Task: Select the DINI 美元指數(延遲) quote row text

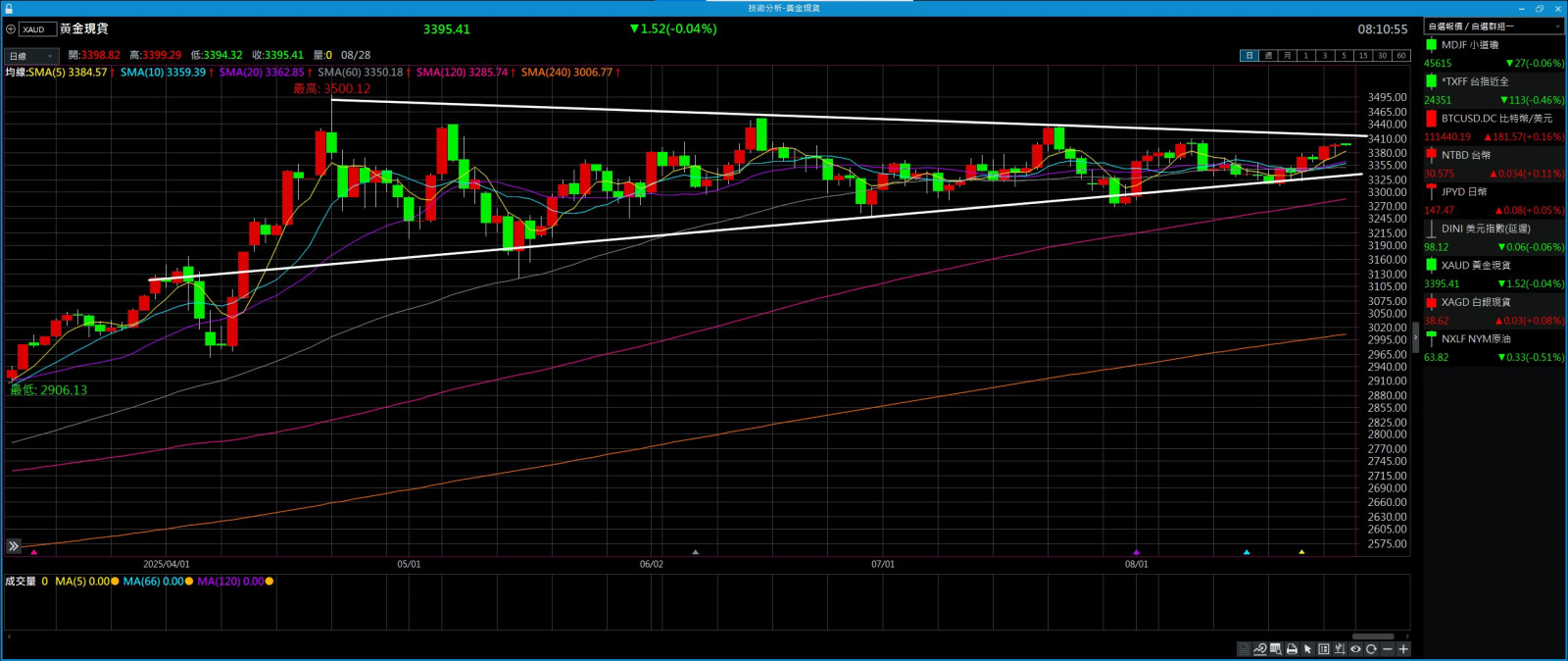Action: pos(1486,229)
